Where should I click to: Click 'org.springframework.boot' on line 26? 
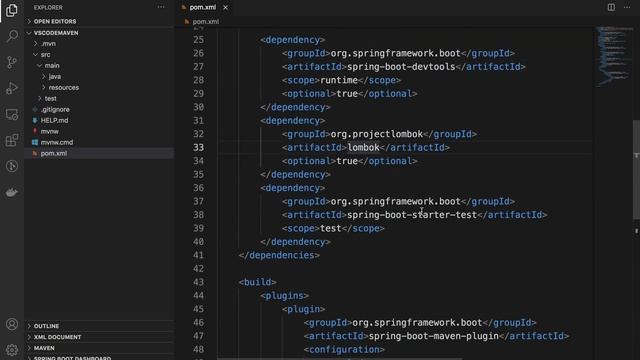pos(396,53)
